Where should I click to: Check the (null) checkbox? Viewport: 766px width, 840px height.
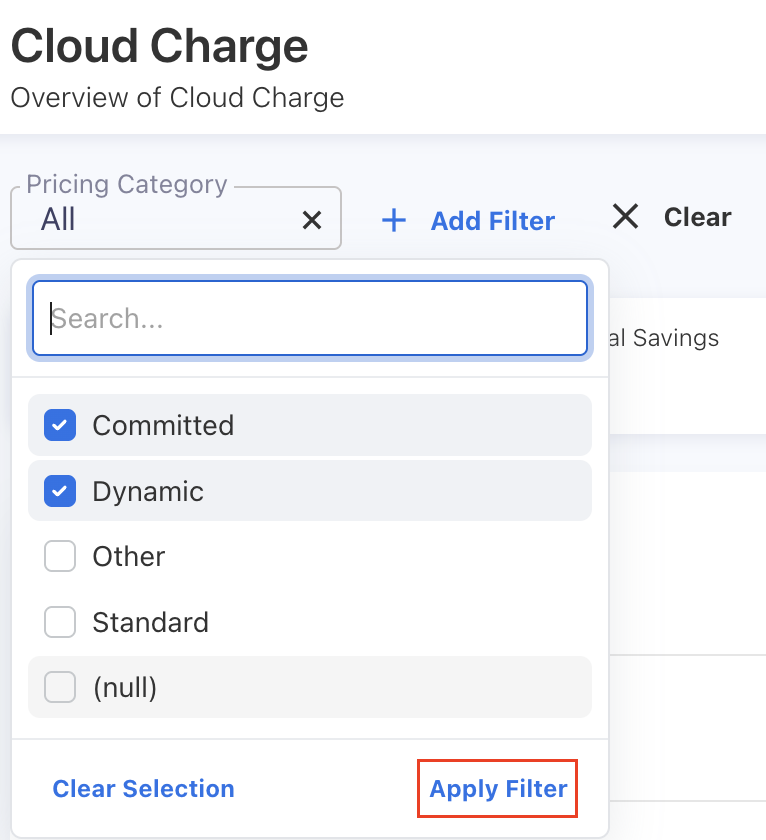[60, 688]
